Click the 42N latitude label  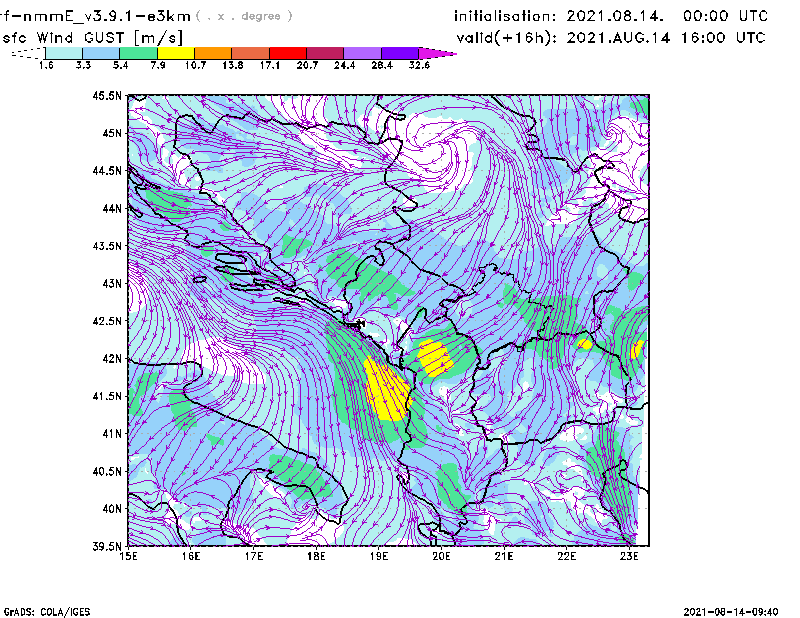[x=112, y=358]
